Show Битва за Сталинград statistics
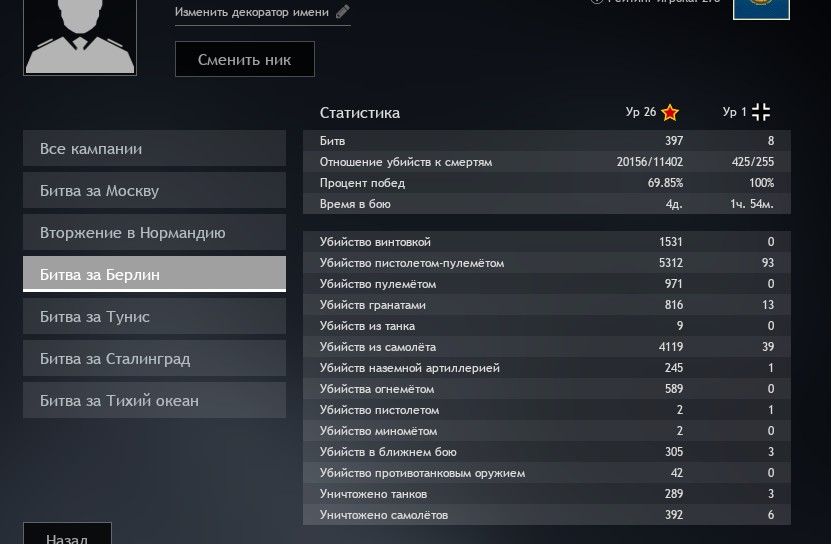The image size is (831, 544). coord(154,359)
